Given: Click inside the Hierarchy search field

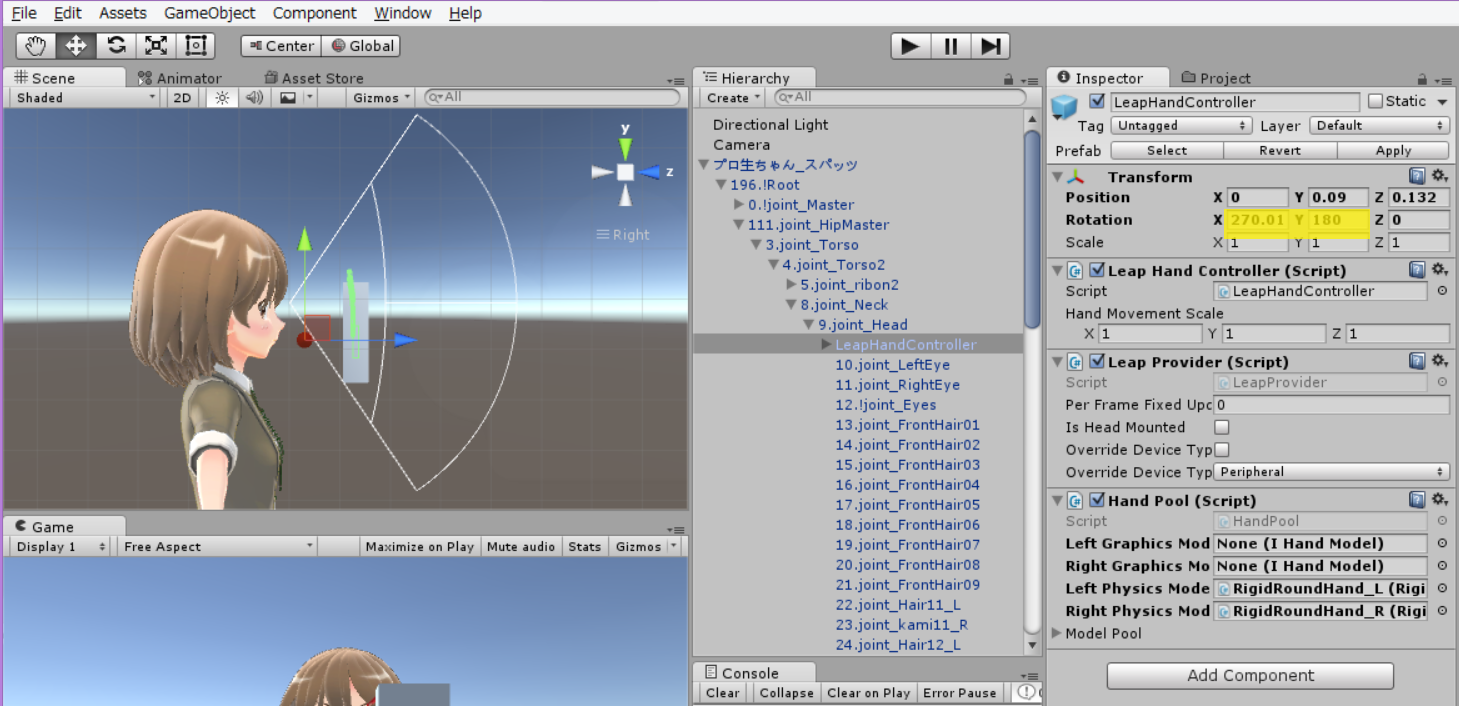Looking at the screenshot, I should [900, 97].
